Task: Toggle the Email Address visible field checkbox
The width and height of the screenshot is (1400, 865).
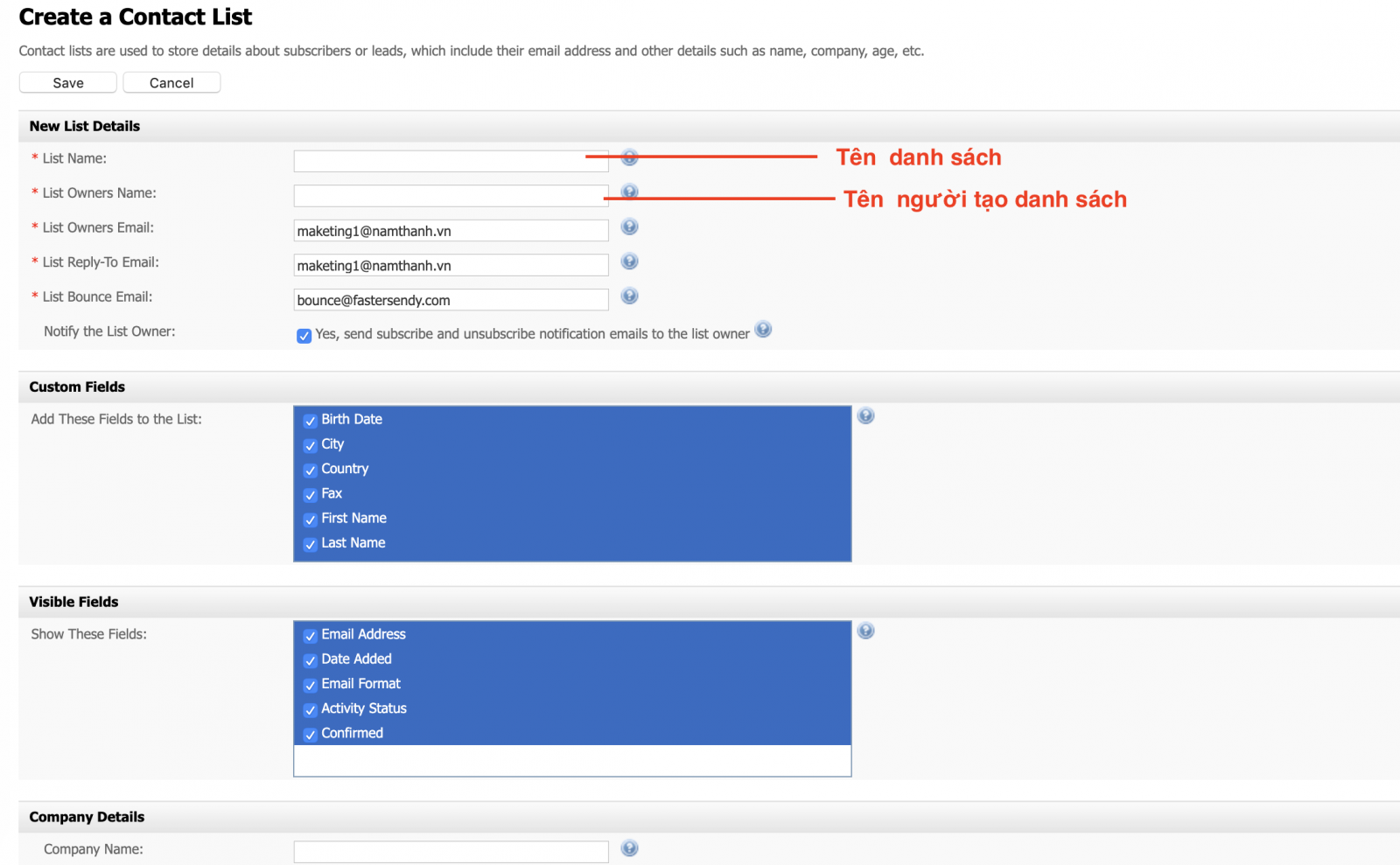Action: pos(310,636)
